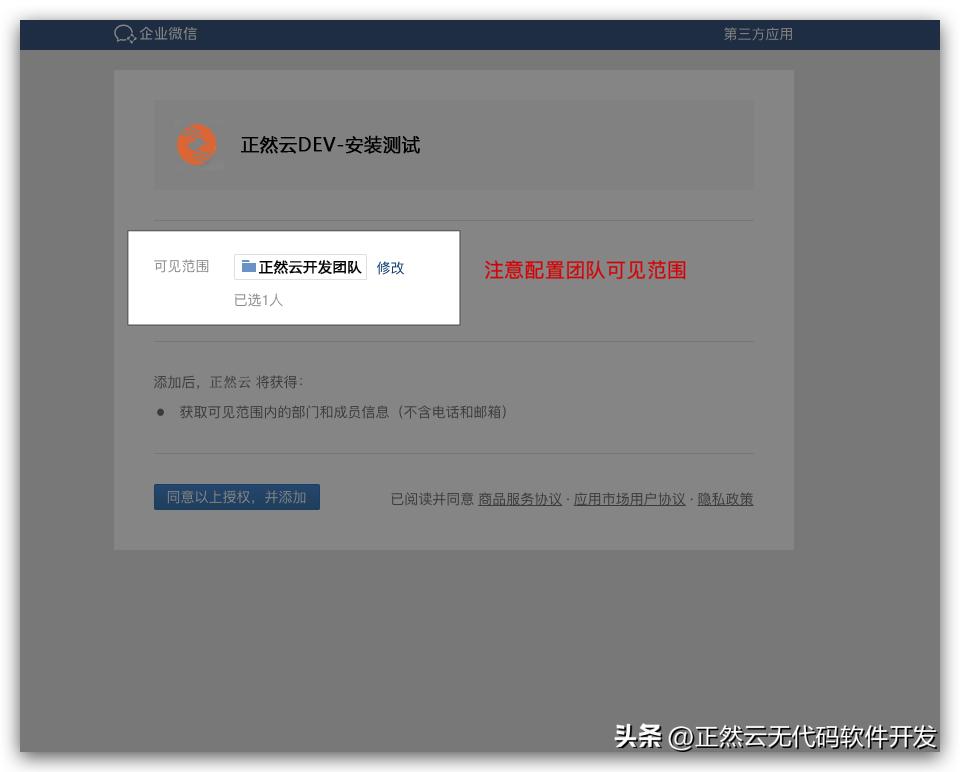The image size is (960, 772).
Task: Open the 隐私政策 privacy policy link
Action: pos(727,498)
